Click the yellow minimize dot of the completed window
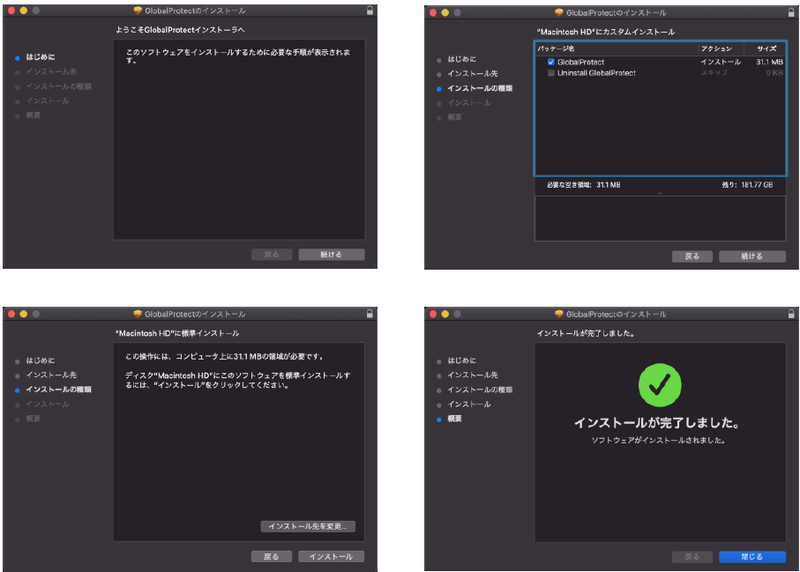The width and height of the screenshot is (800, 572). pos(445,314)
